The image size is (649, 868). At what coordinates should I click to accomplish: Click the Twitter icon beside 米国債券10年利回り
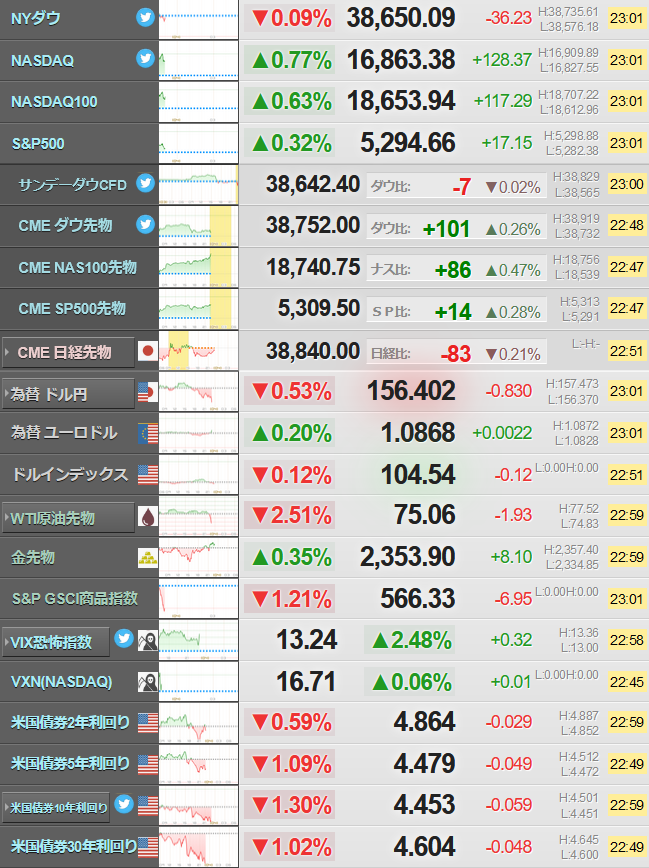(123, 804)
